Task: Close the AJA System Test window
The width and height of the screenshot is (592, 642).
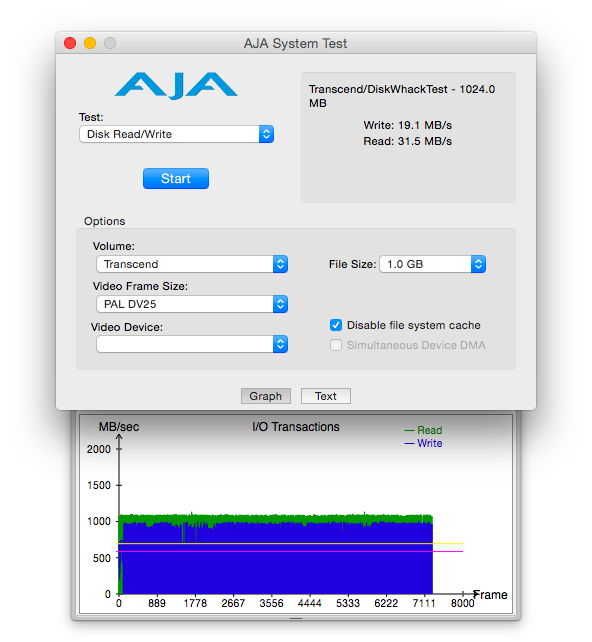Action: [70, 43]
